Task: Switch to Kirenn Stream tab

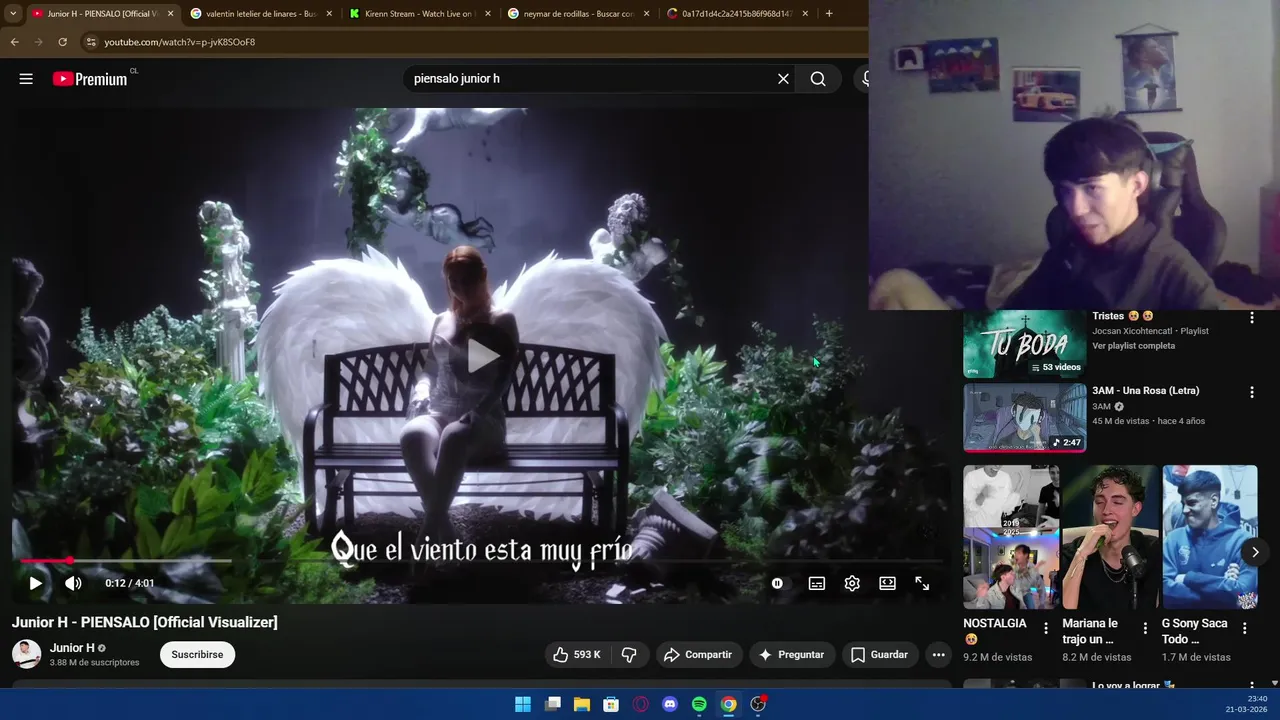Action: click(418, 14)
